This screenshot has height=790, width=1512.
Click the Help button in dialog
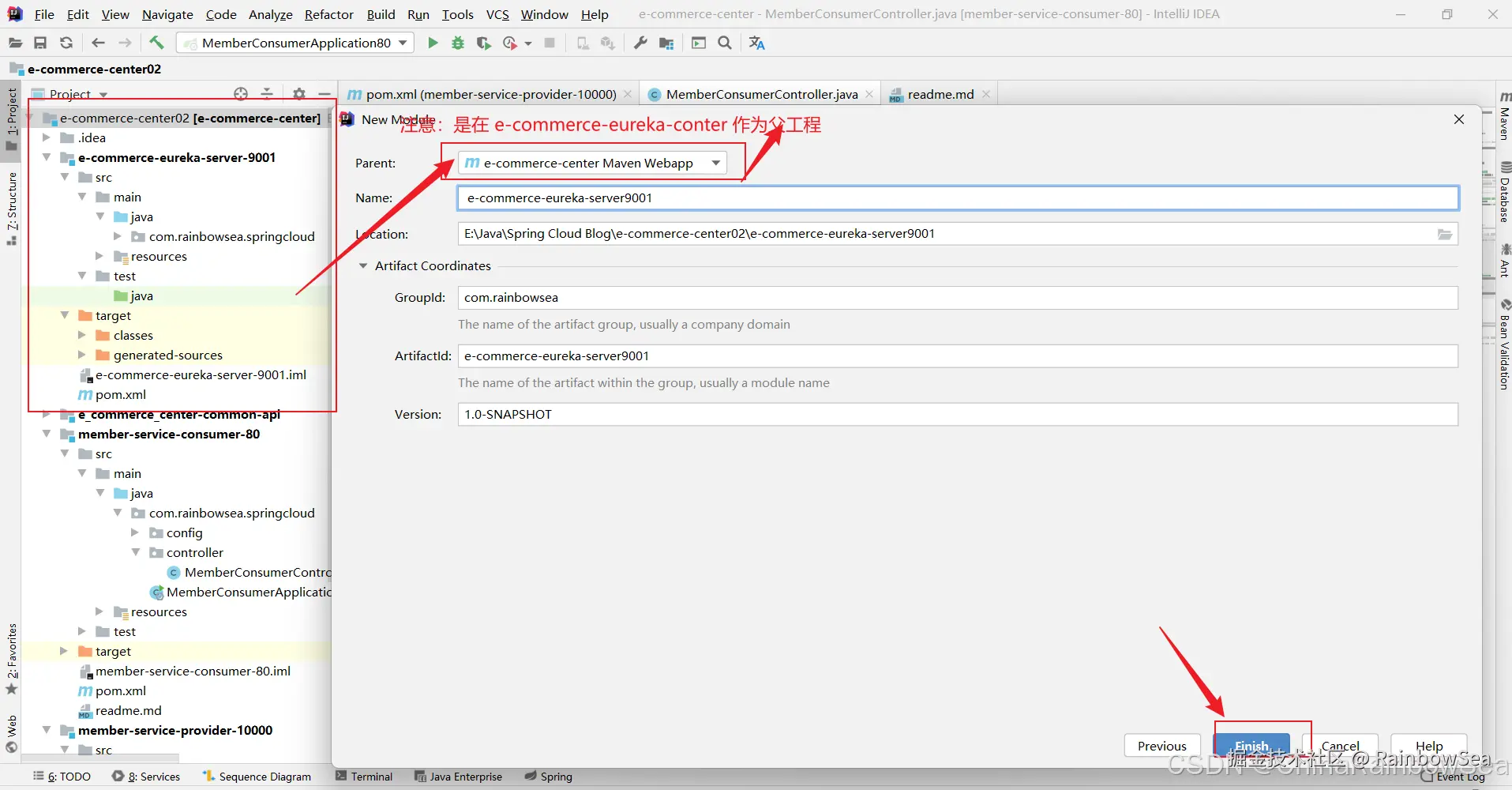(x=1428, y=746)
